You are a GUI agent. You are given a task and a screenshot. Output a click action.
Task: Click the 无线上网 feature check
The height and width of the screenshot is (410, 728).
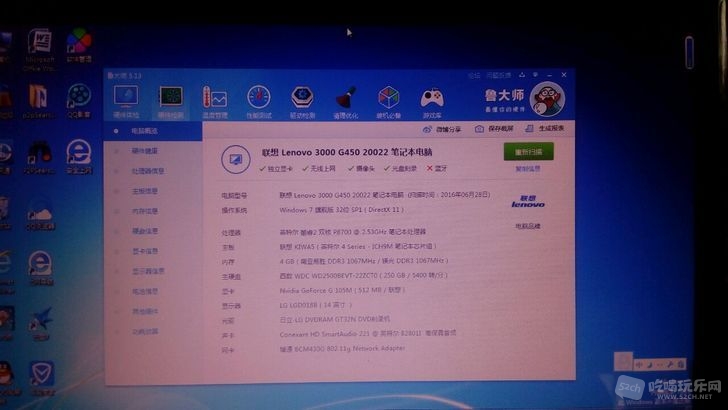(x=318, y=169)
